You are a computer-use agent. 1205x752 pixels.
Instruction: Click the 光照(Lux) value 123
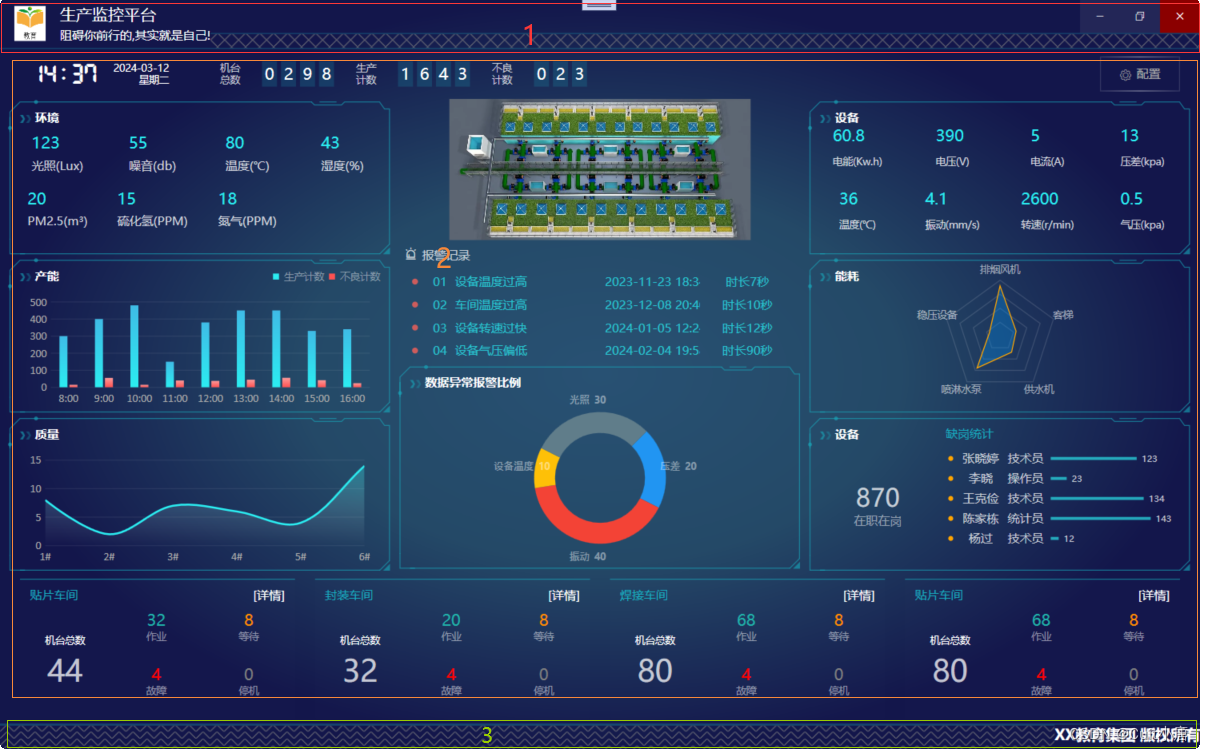pyautogui.click(x=45, y=143)
